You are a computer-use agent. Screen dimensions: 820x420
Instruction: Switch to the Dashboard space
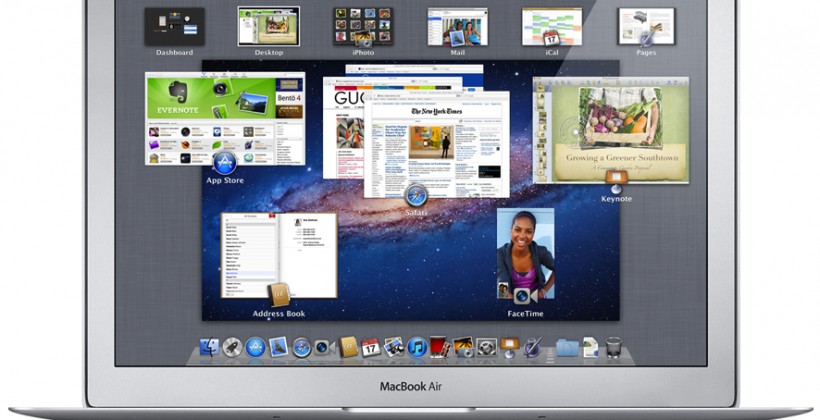pyautogui.click(x=175, y=26)
